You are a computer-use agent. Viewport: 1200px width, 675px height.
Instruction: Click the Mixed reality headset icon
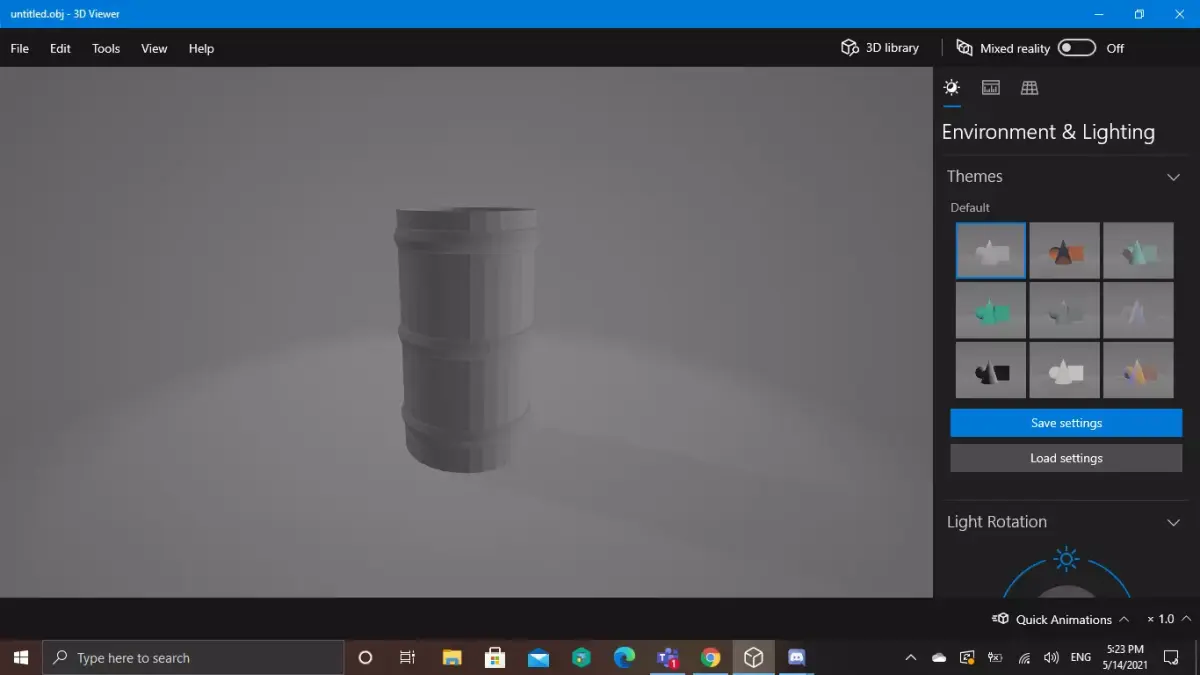pyautogui.click(x=964, y=47)
